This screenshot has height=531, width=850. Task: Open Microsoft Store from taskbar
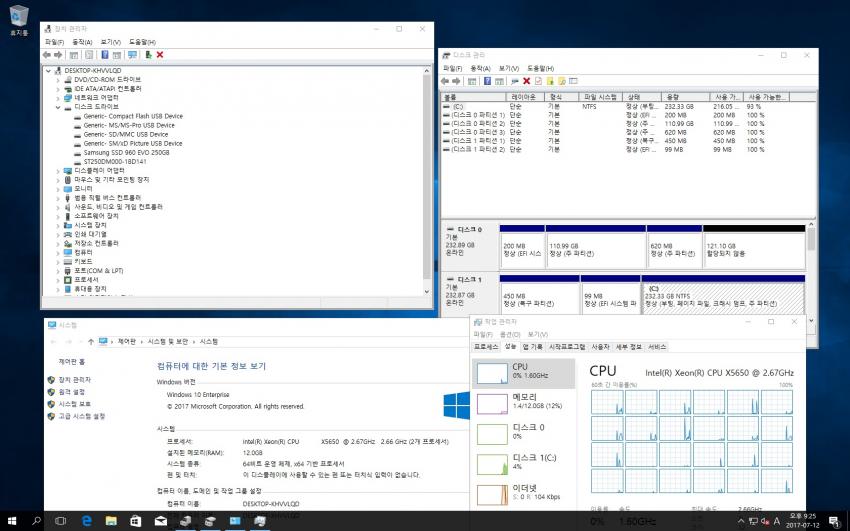click(x=136, y=521)
